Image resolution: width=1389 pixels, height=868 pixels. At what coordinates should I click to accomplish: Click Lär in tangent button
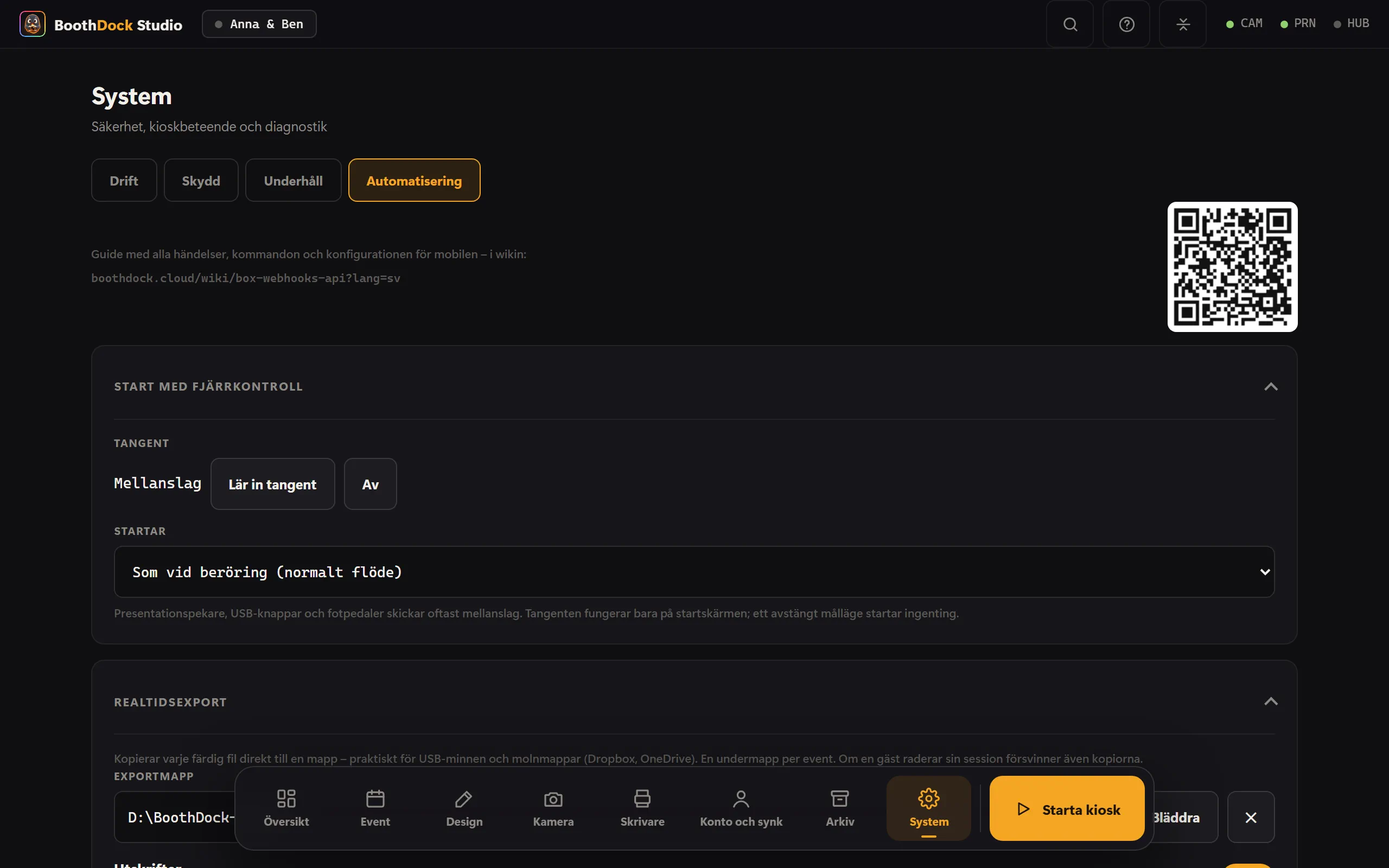pyautogui.click(x=272, y=484)
